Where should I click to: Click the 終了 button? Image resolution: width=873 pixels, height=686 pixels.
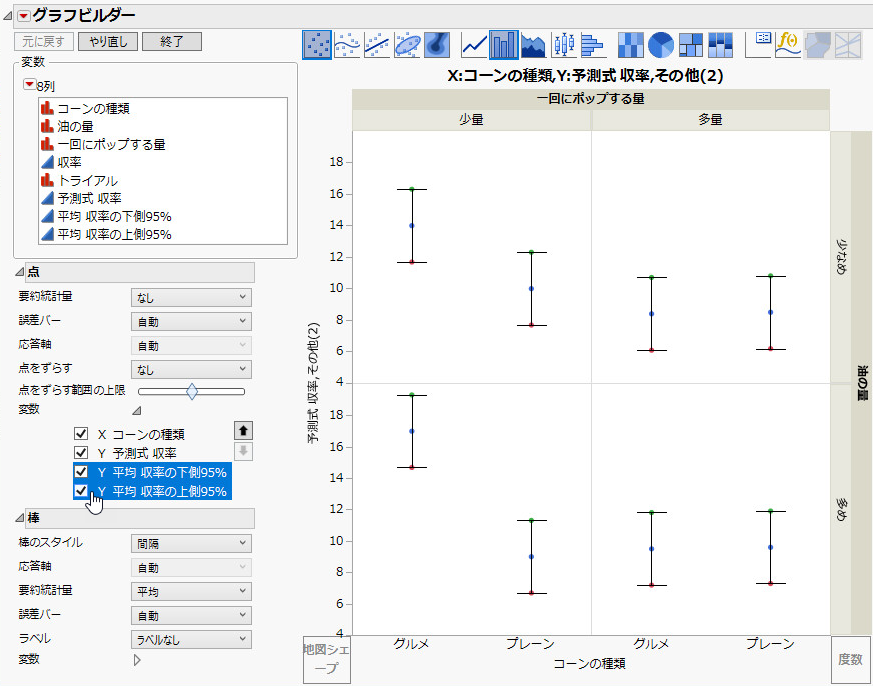172,41
